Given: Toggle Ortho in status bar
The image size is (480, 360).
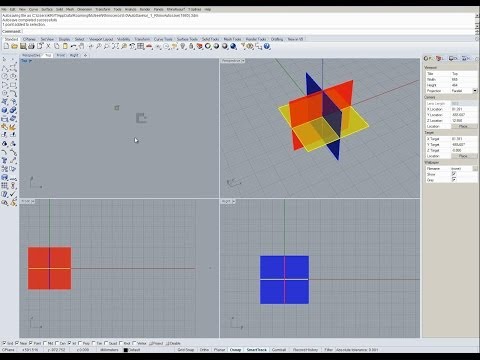Looking at the screenshot, I should coord(204,350).
